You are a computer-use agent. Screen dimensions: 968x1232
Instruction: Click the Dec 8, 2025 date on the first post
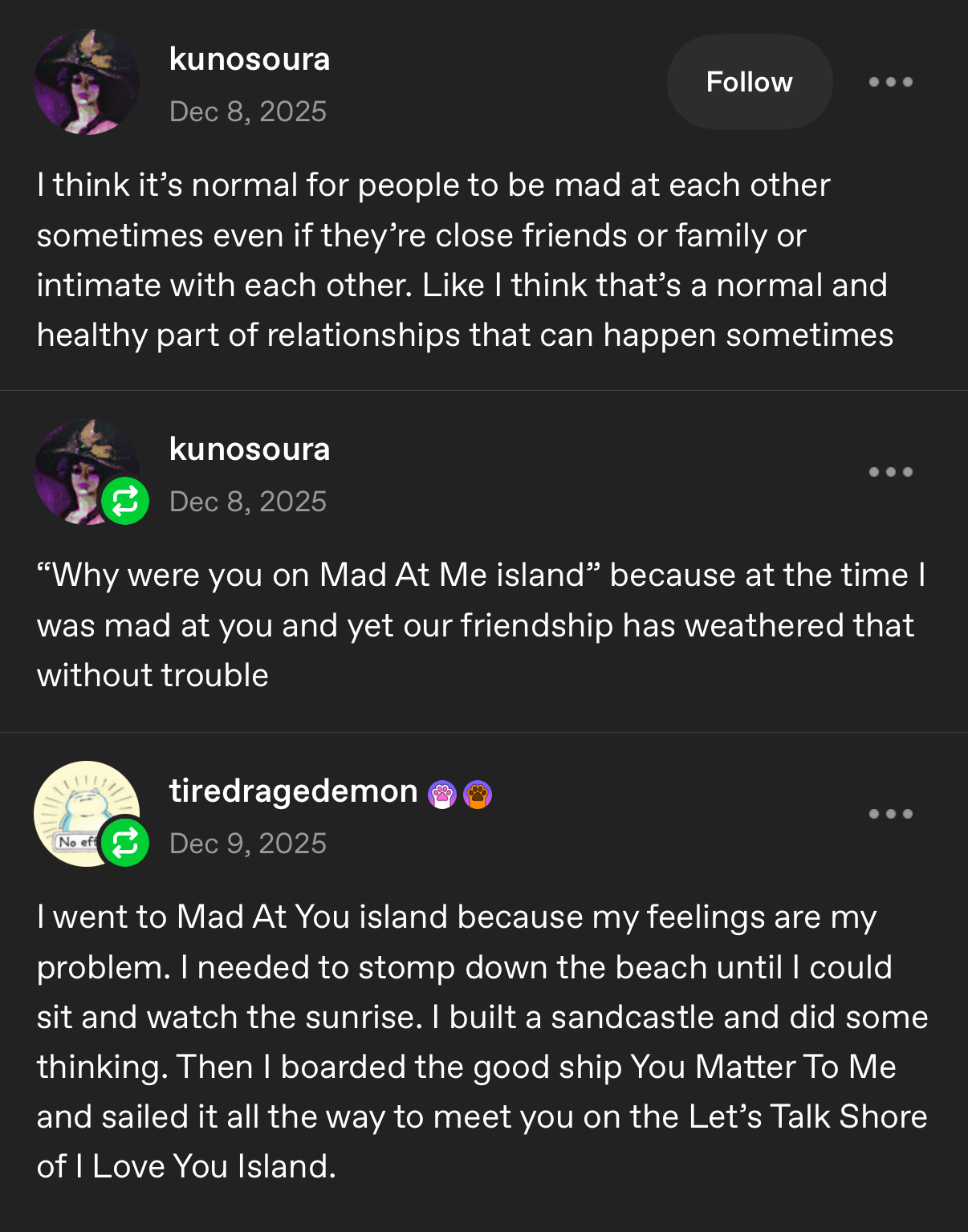[248, 112]
